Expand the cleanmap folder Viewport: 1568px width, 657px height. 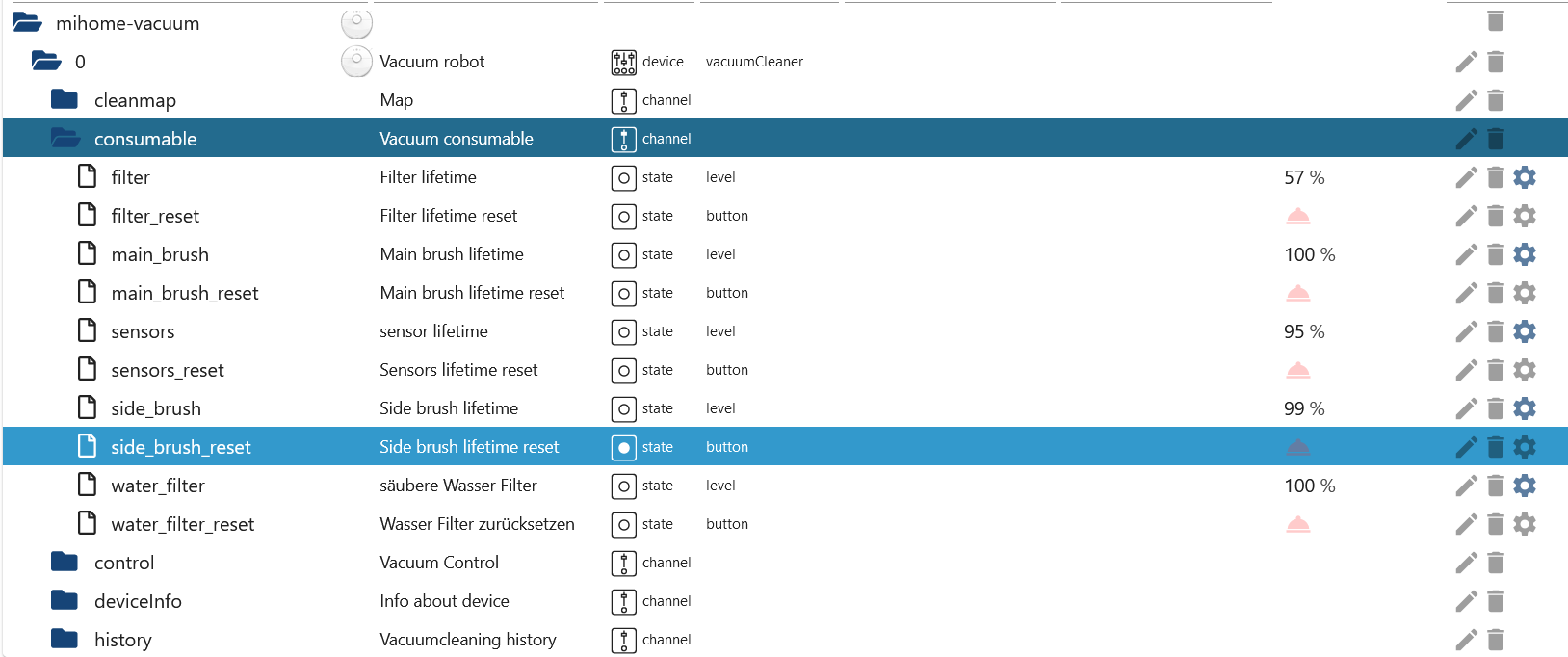pyautogui.click(x=65, y=100)
